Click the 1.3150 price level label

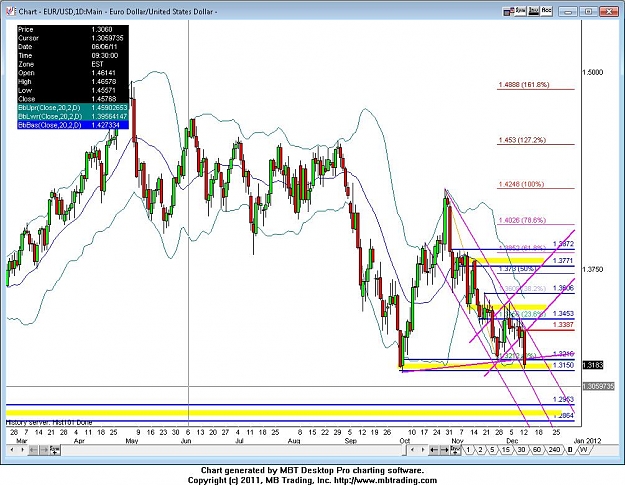[x=563, y=365]
